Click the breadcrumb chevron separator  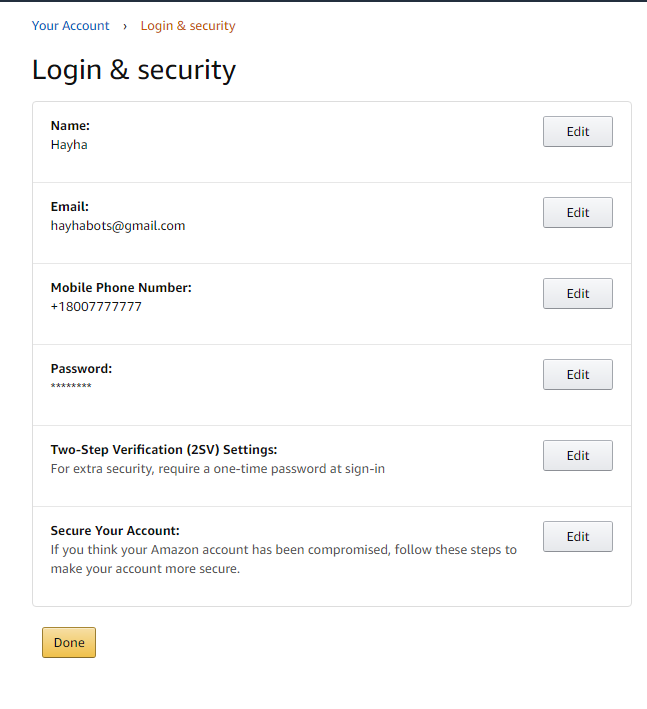pos(125,26)
